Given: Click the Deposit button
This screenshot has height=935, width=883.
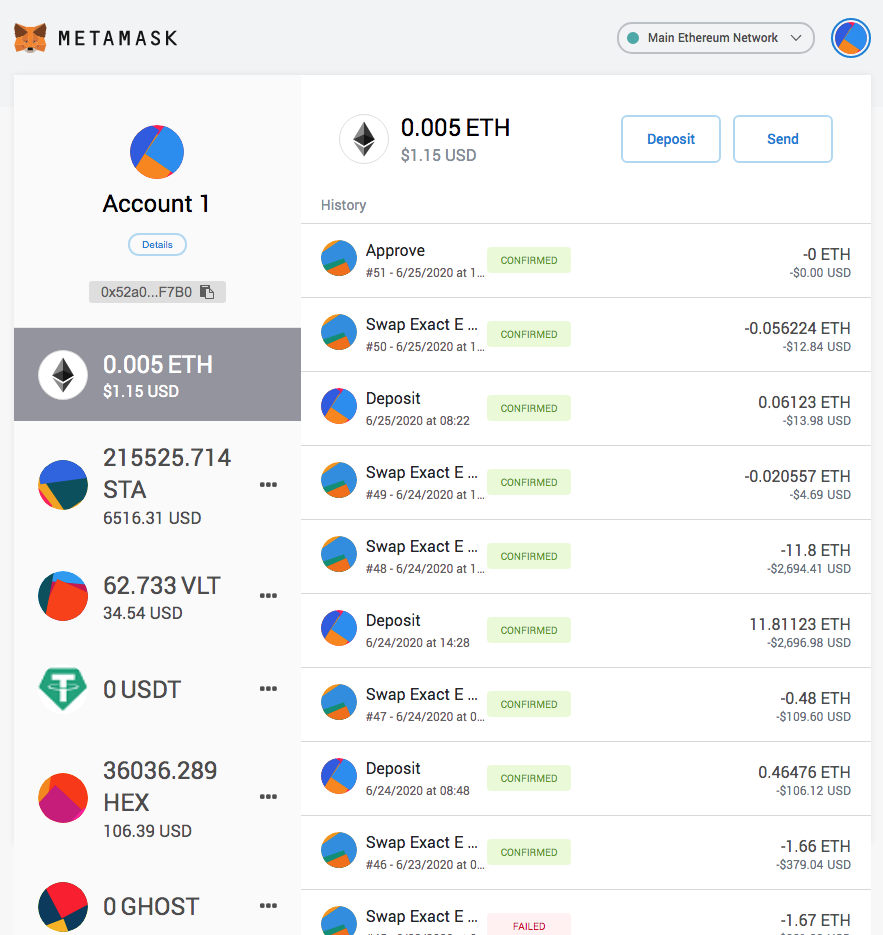Looking at the screenshot, I should click(x=671, y=139).
